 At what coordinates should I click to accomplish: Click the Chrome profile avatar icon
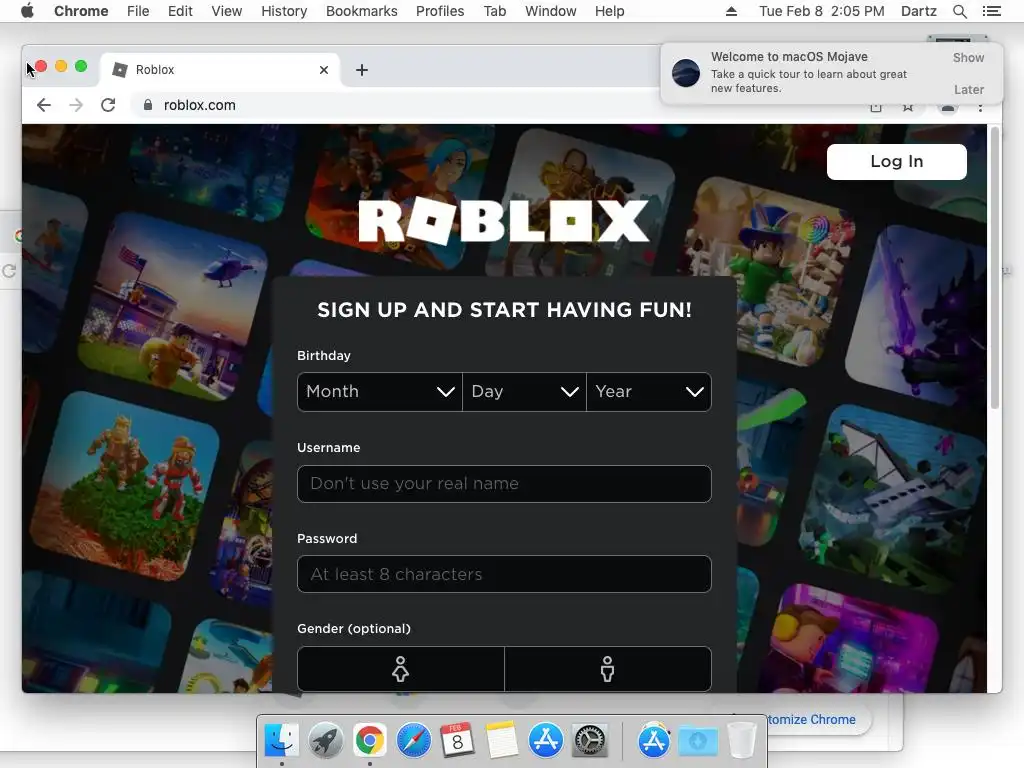coord(948,107)
